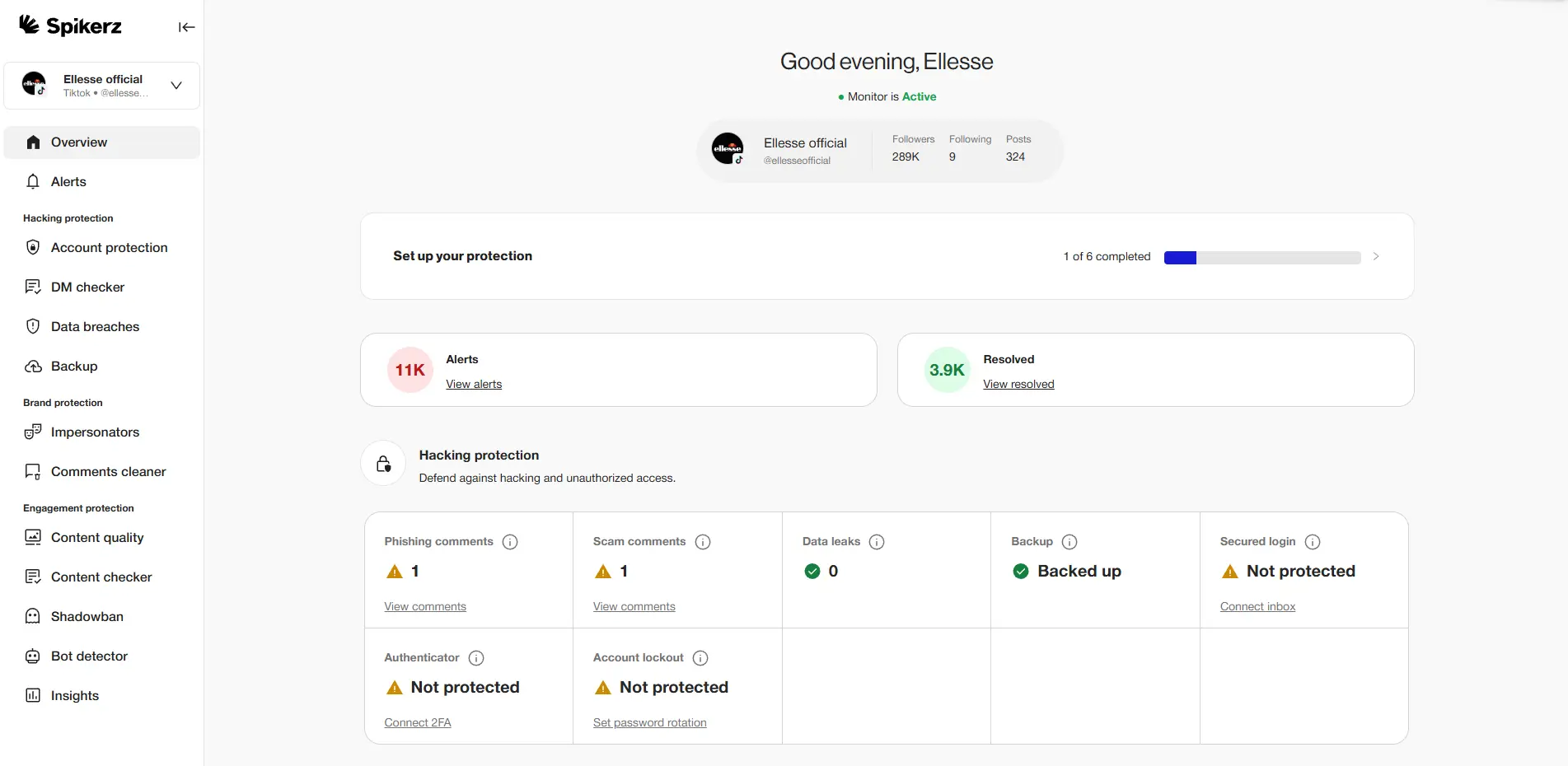Click the Spikerz logo
This screenshot has width=1568, height=766.
71,26
